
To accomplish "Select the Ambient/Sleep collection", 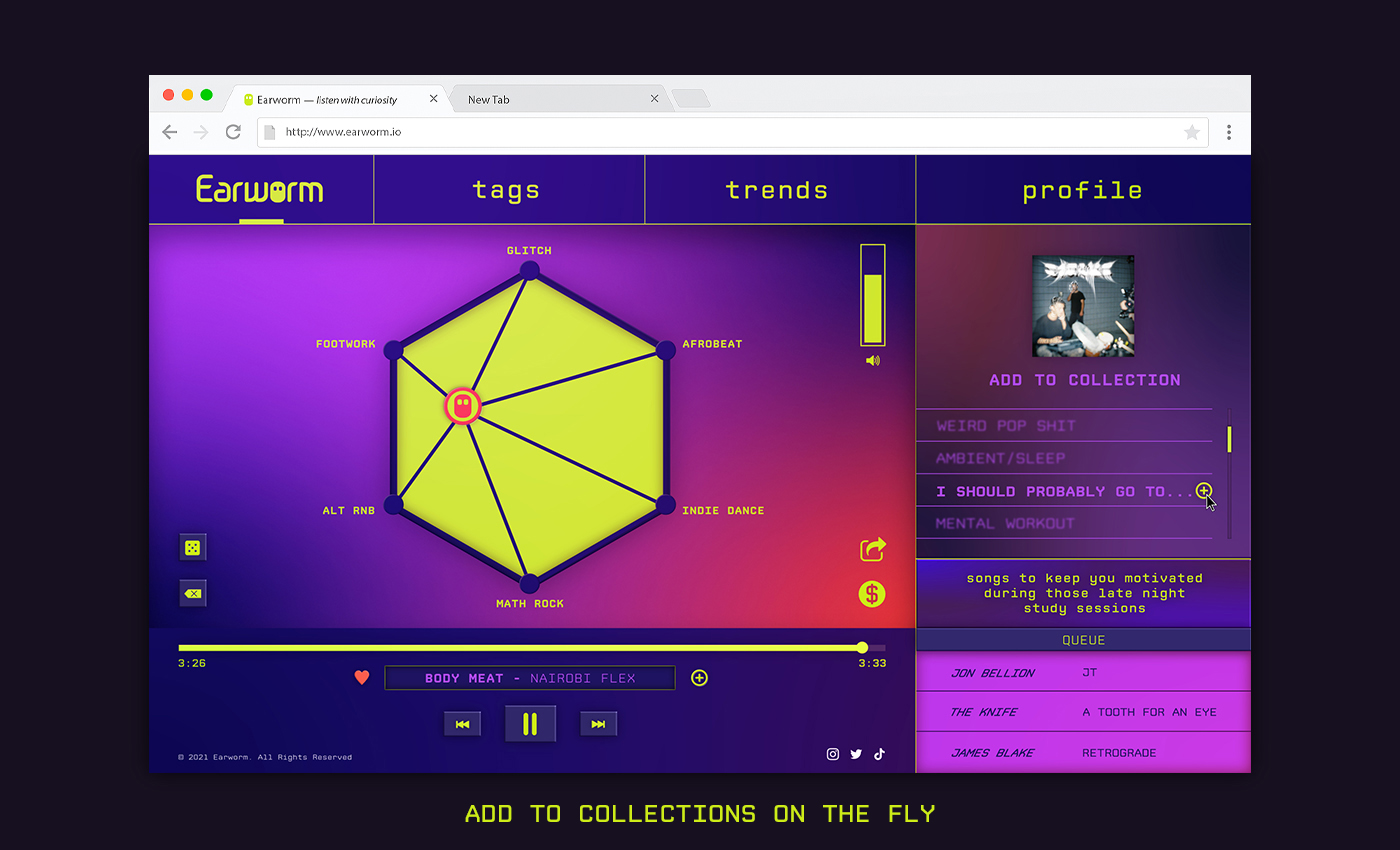I will click(x=1064, y=458).
